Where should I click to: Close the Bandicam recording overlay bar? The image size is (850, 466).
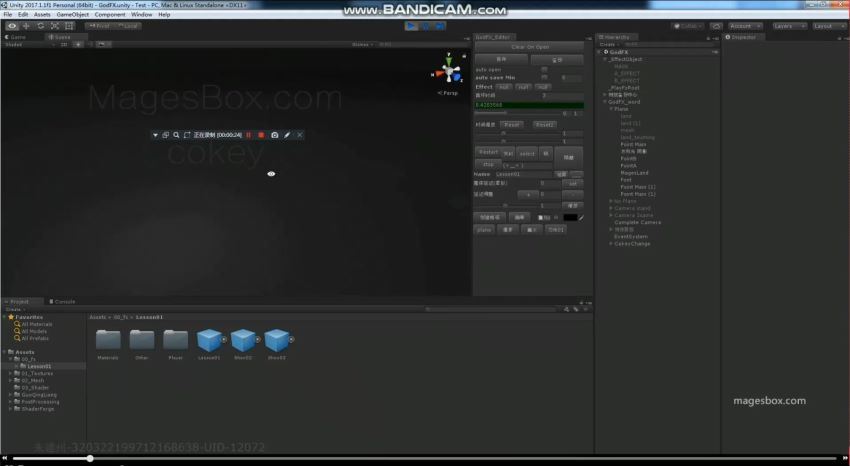pyautogui.click(x=300, y=135)
